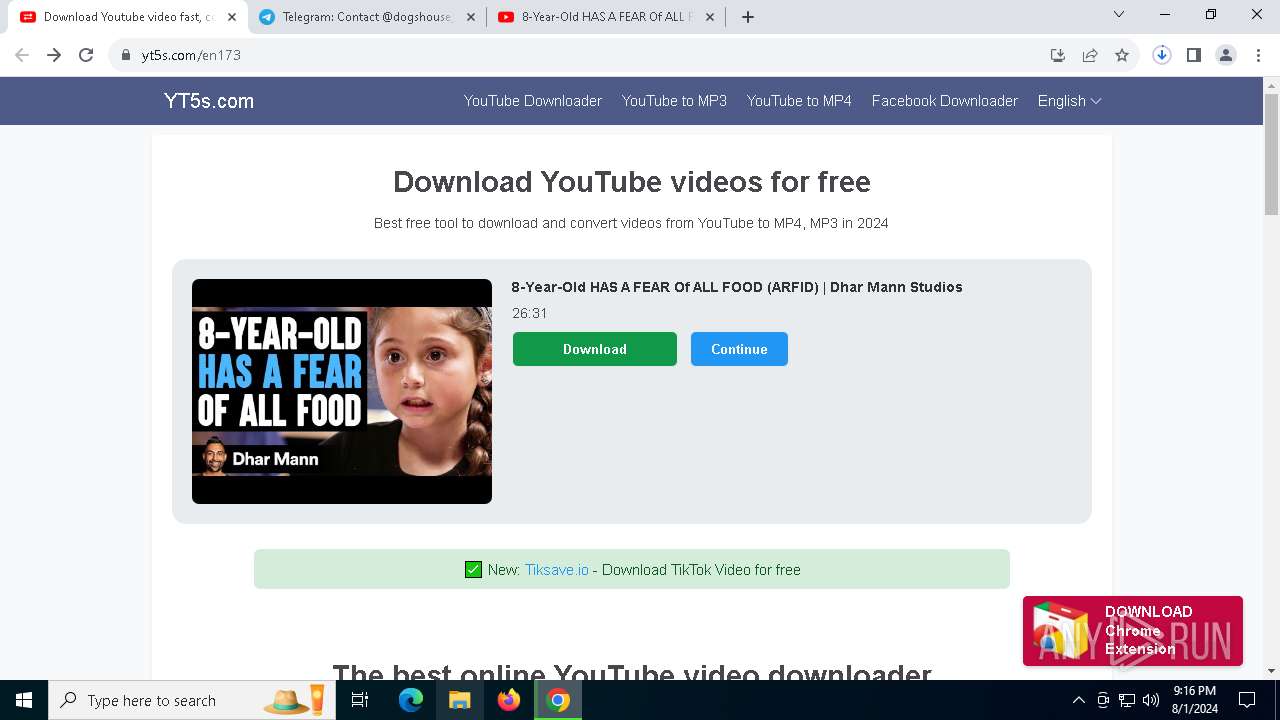This screenshot has height=720, width=1280.
Task: Open Facebook Downloader menu item
Action: (x=945, y=101)
